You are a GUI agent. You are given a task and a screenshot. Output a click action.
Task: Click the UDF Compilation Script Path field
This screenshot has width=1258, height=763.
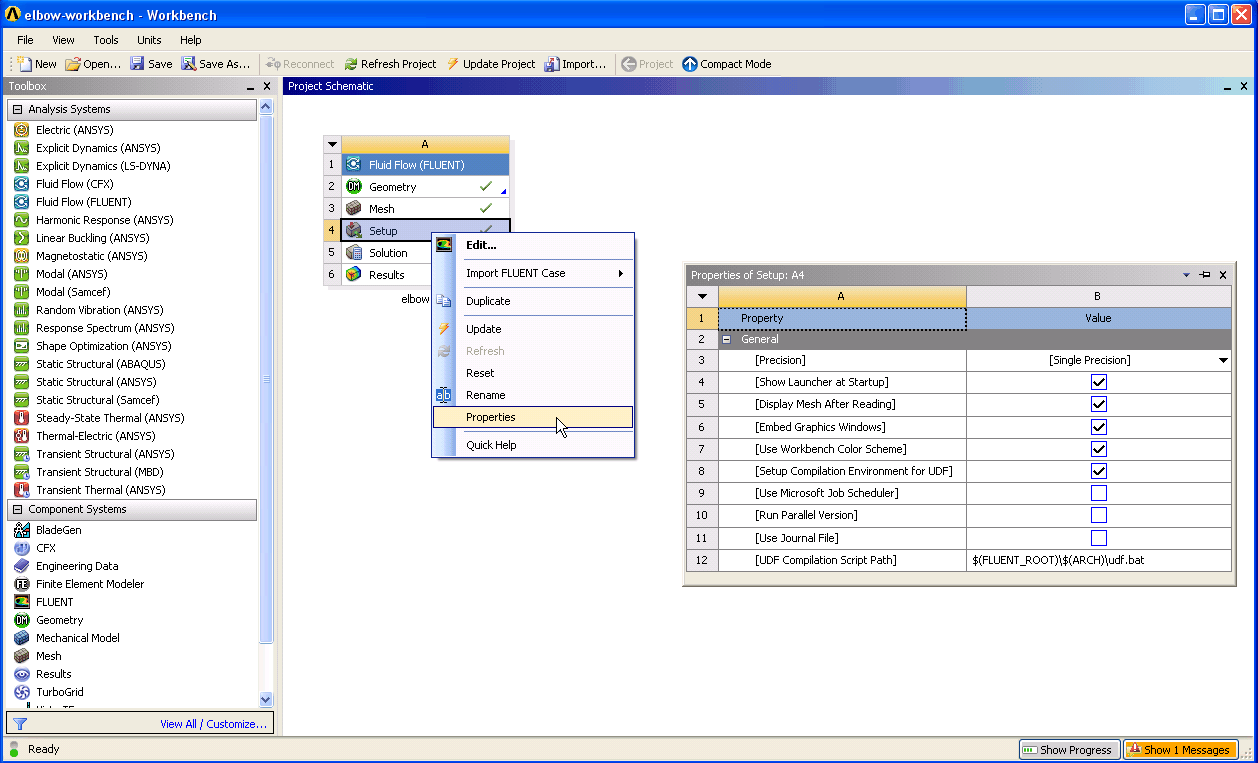pos(1099,560)
